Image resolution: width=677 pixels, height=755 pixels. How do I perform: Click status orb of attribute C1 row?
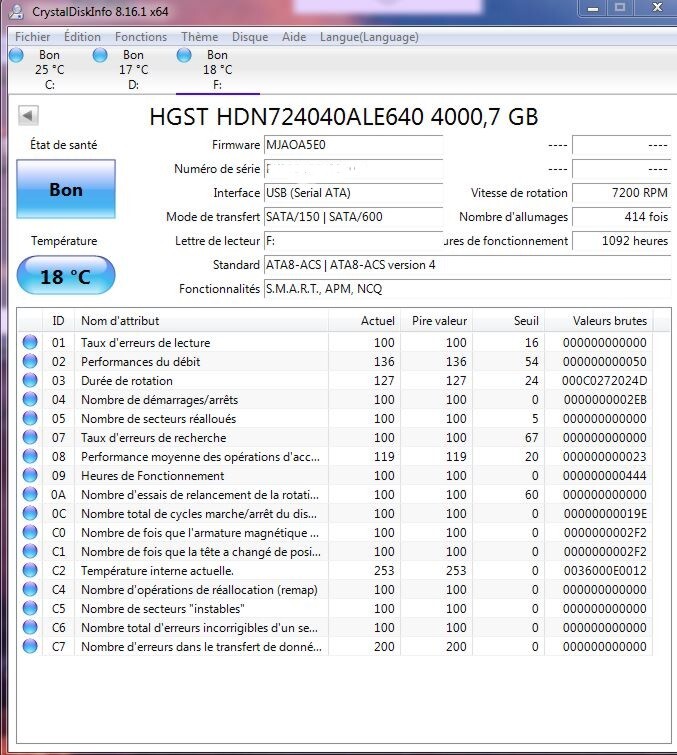pyautogui.click(x=30, y=551)
